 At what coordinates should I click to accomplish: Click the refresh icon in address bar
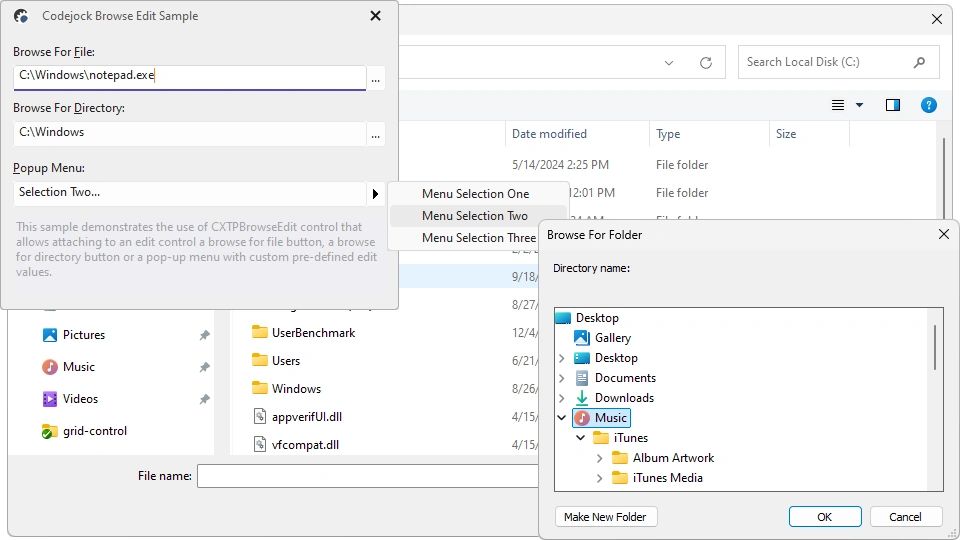coord(706,62)
